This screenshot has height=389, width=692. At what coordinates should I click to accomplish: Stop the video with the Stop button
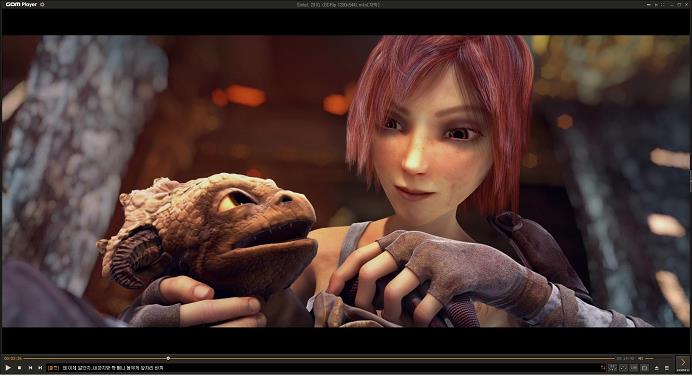[x=19, y=367]
